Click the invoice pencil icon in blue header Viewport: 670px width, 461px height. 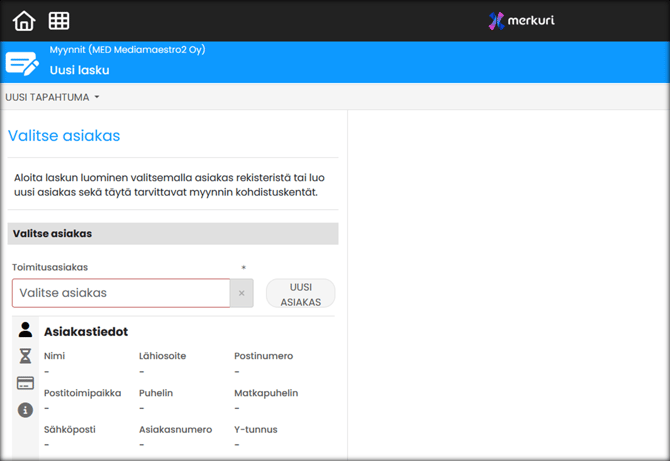click(22, 63)
